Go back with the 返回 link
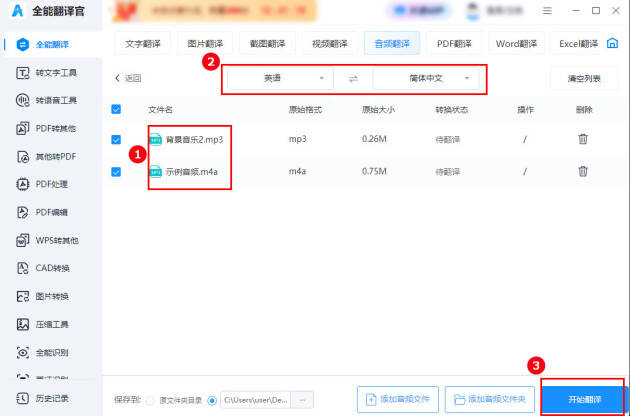This screenshot has height=416, width=630. 128,78
